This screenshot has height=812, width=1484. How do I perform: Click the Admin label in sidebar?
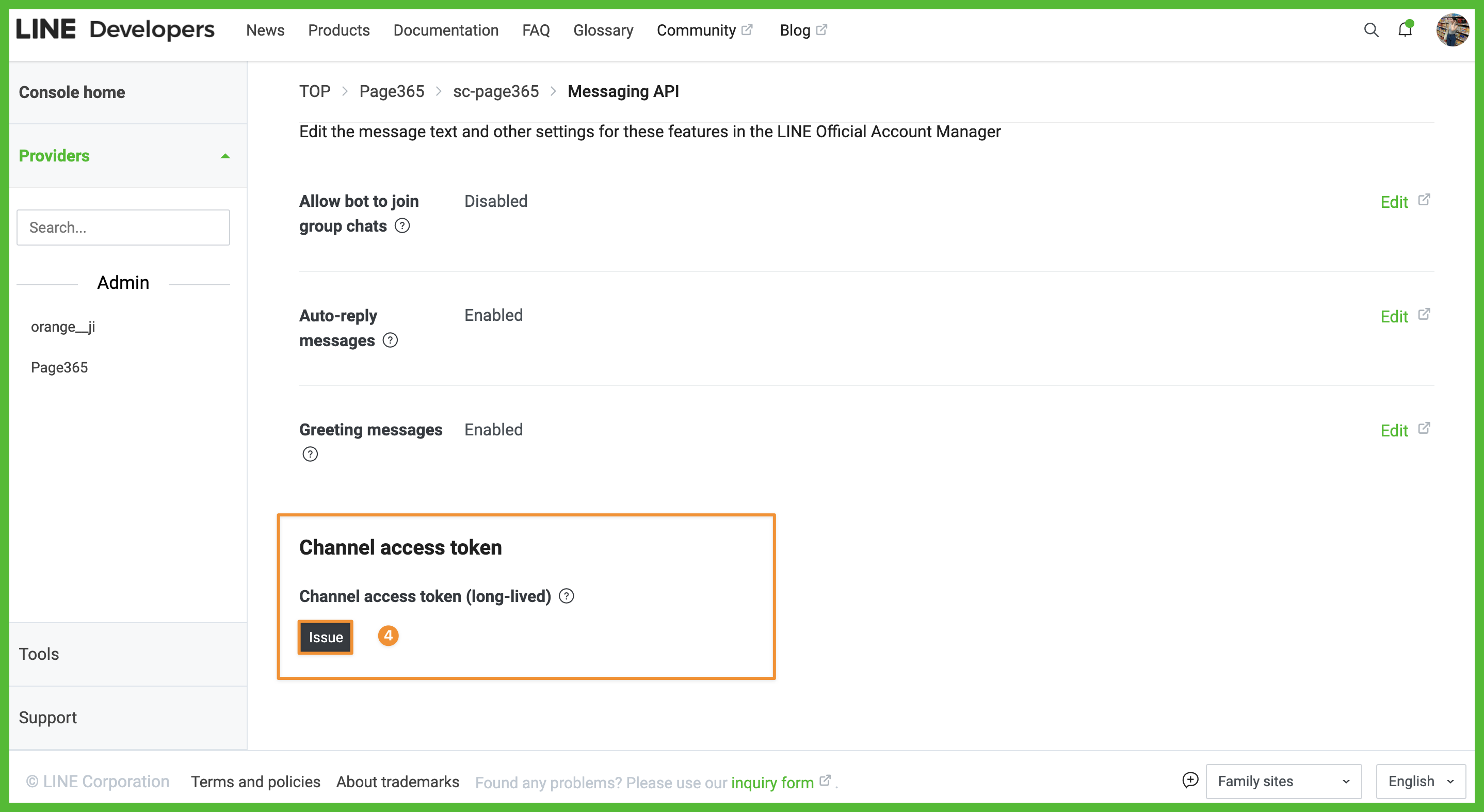123,283
